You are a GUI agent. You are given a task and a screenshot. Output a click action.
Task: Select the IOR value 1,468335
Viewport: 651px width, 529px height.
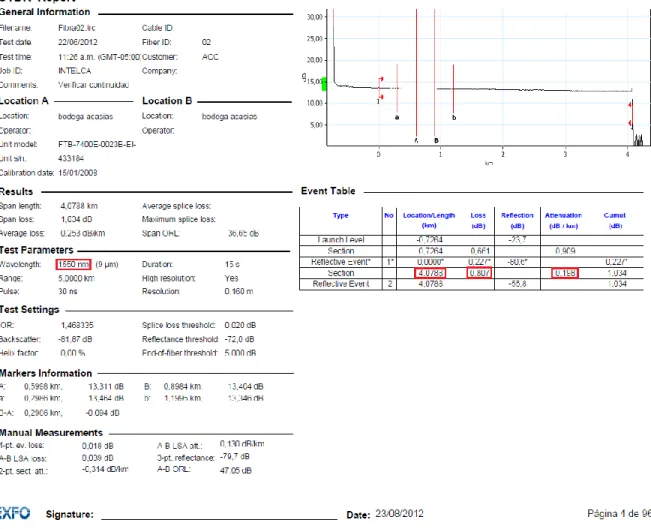(x=77, y=325)
